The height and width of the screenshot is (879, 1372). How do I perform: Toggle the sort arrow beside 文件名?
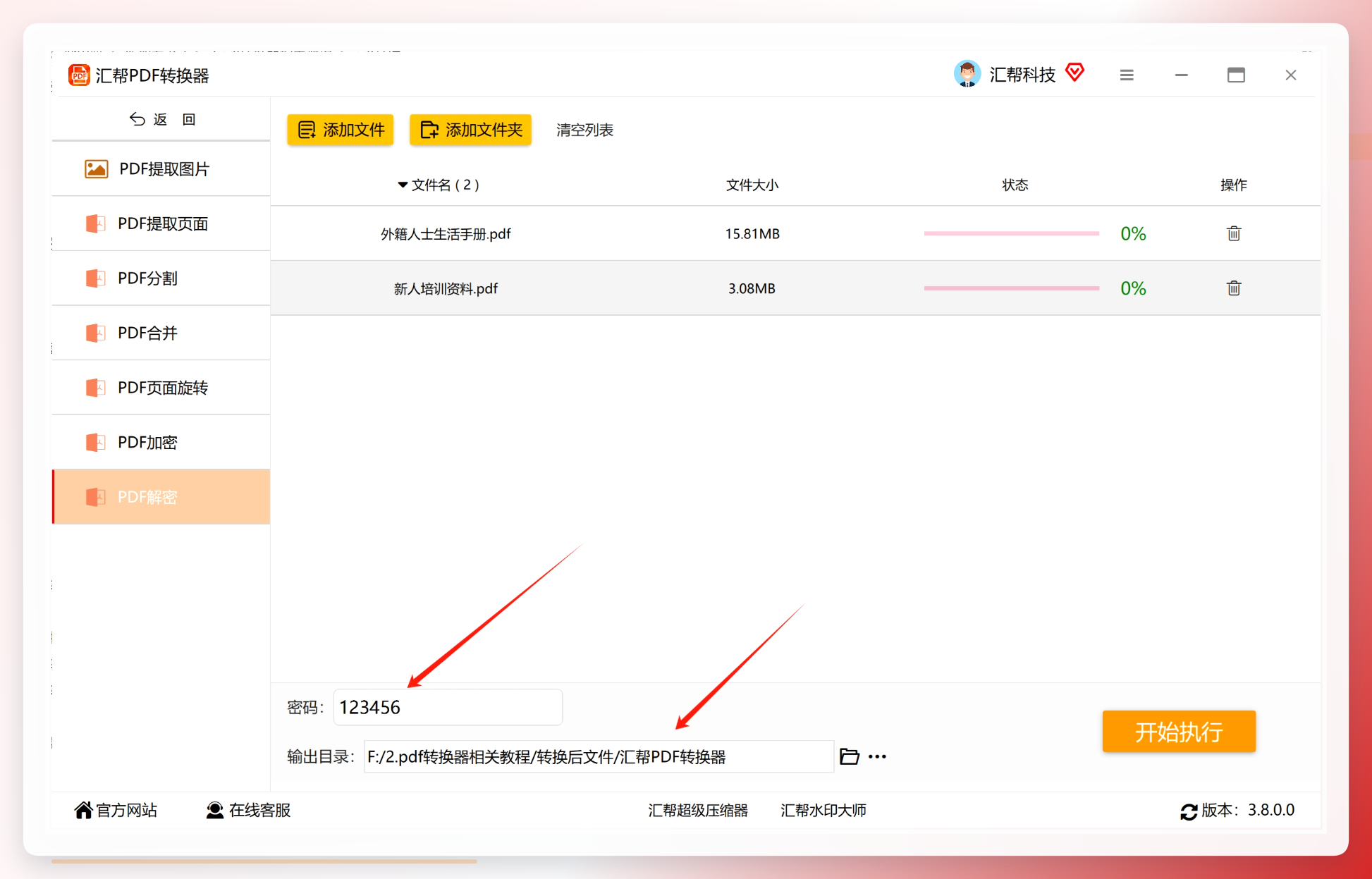pos(403,185)
